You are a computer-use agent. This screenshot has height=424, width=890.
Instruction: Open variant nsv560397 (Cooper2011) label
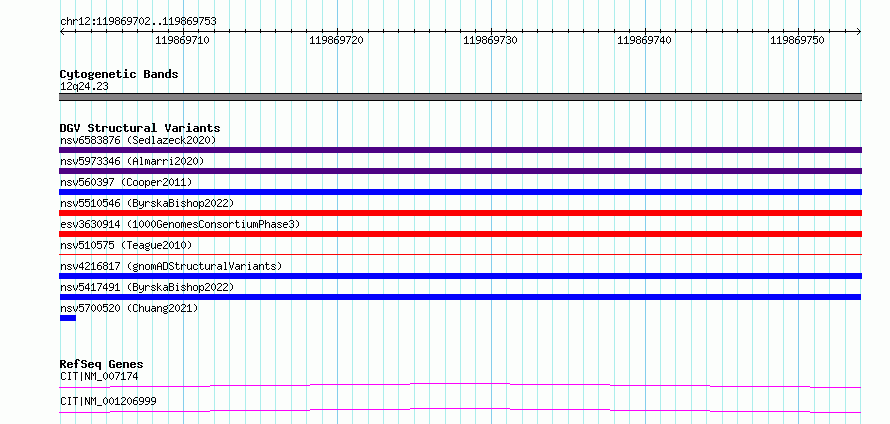126,182
